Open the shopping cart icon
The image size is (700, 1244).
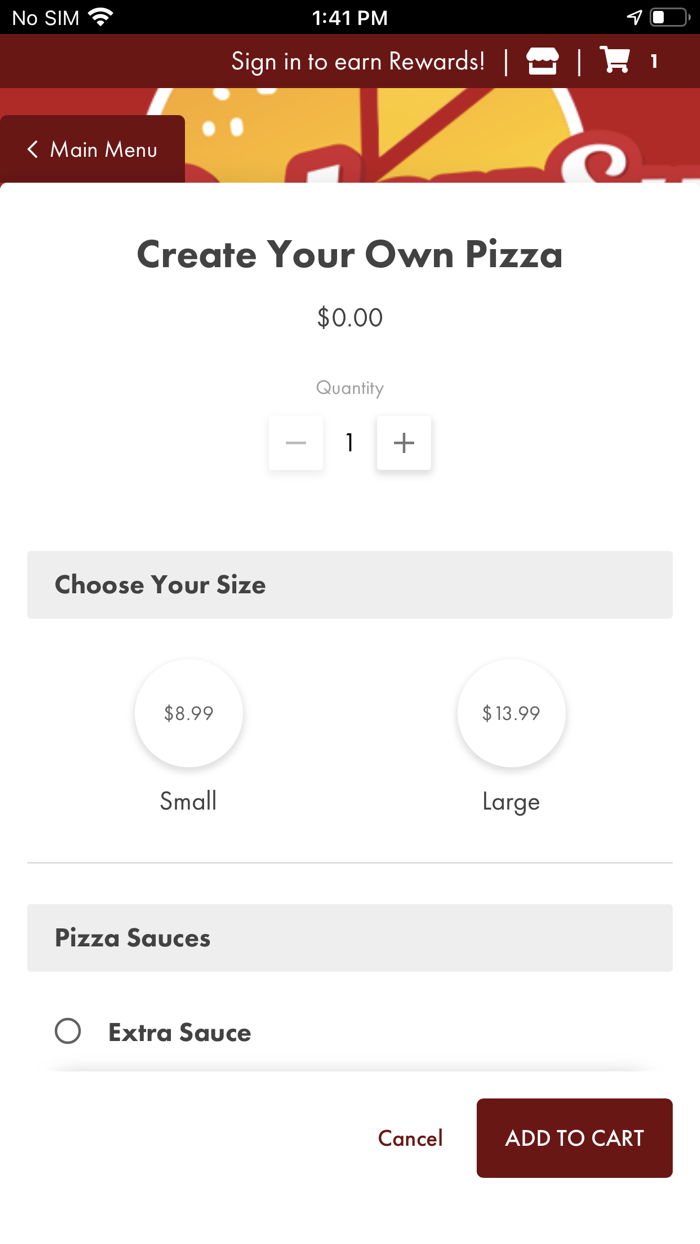pos(615,61)
